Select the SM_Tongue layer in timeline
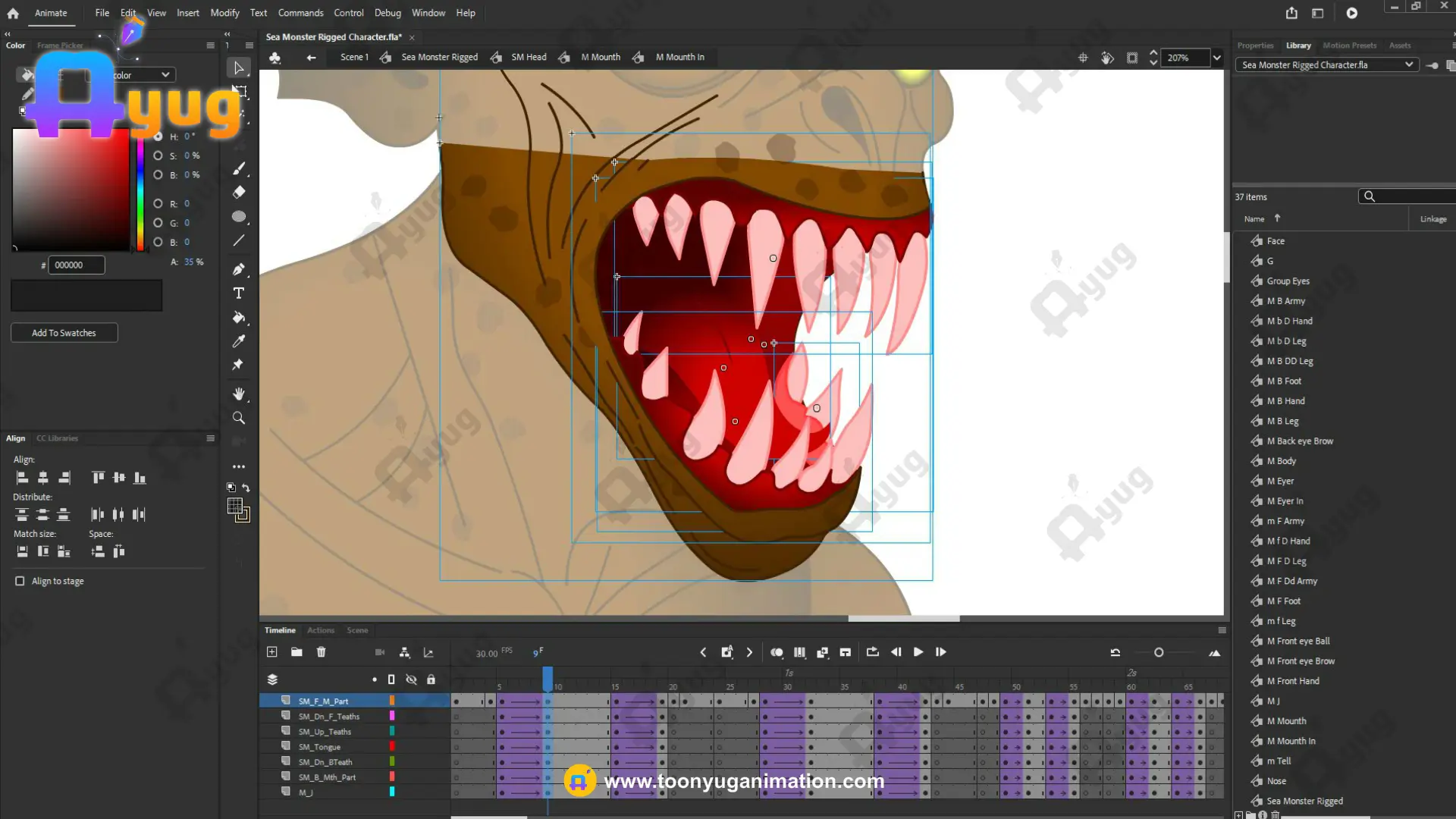Screen dimensions: 1456x819 click(319, 747)
